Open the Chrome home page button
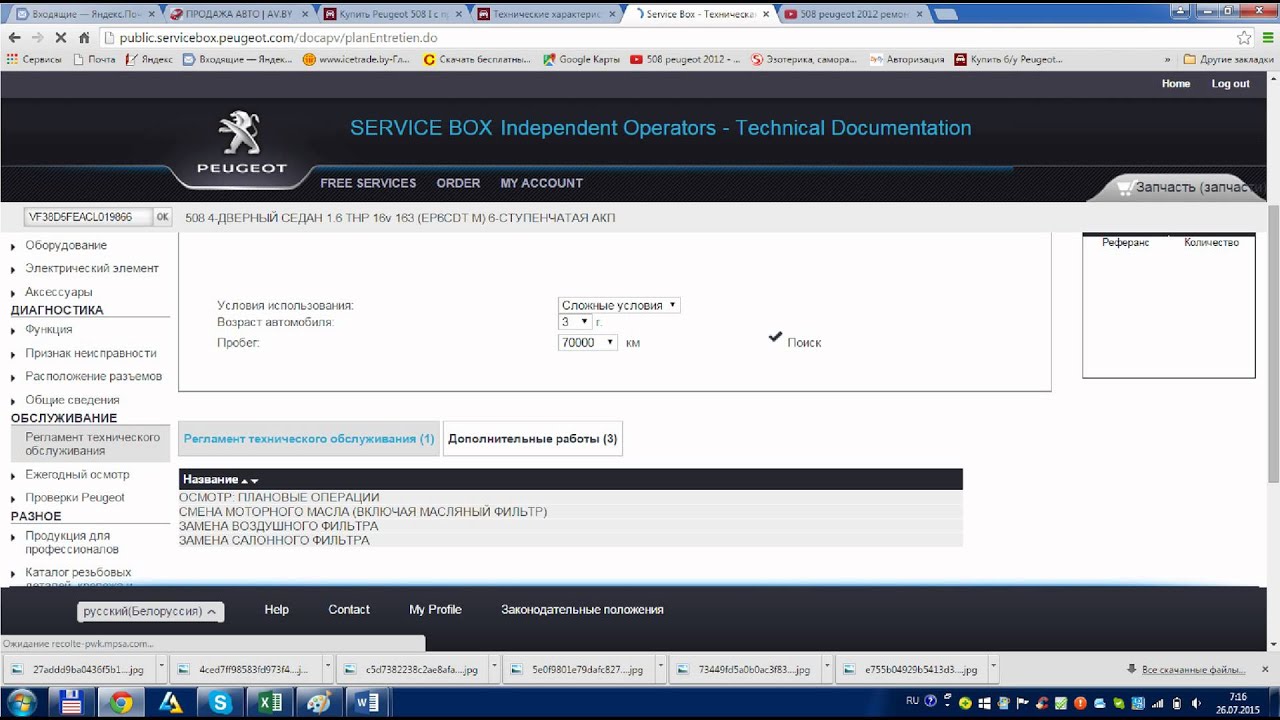This screenshot has height=720, width=1280. pos(85,38)
